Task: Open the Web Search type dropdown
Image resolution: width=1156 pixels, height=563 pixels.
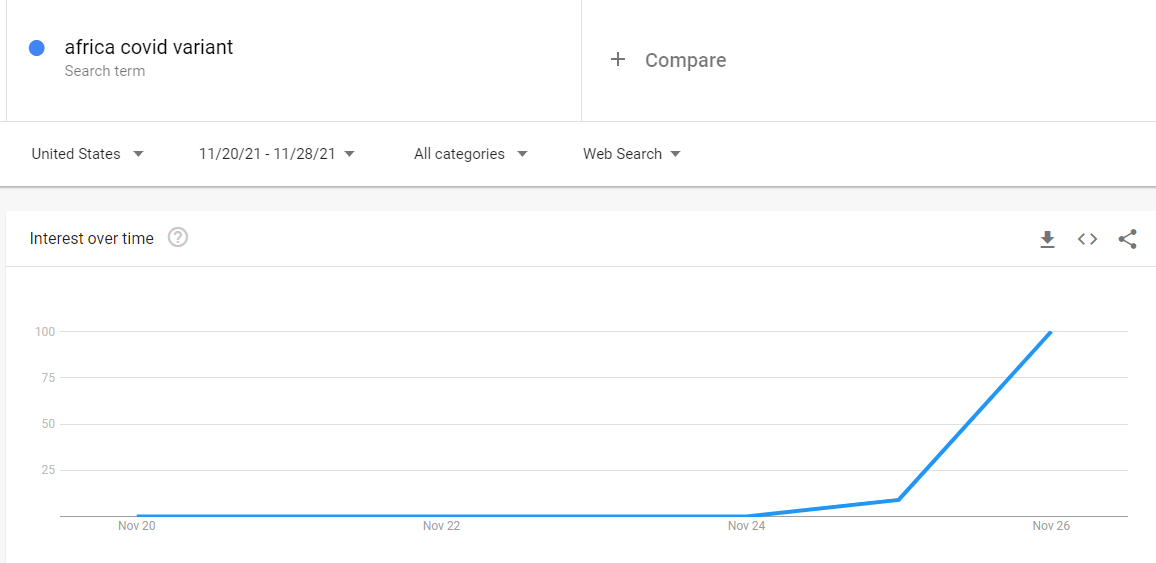Action: click(632, 154)
